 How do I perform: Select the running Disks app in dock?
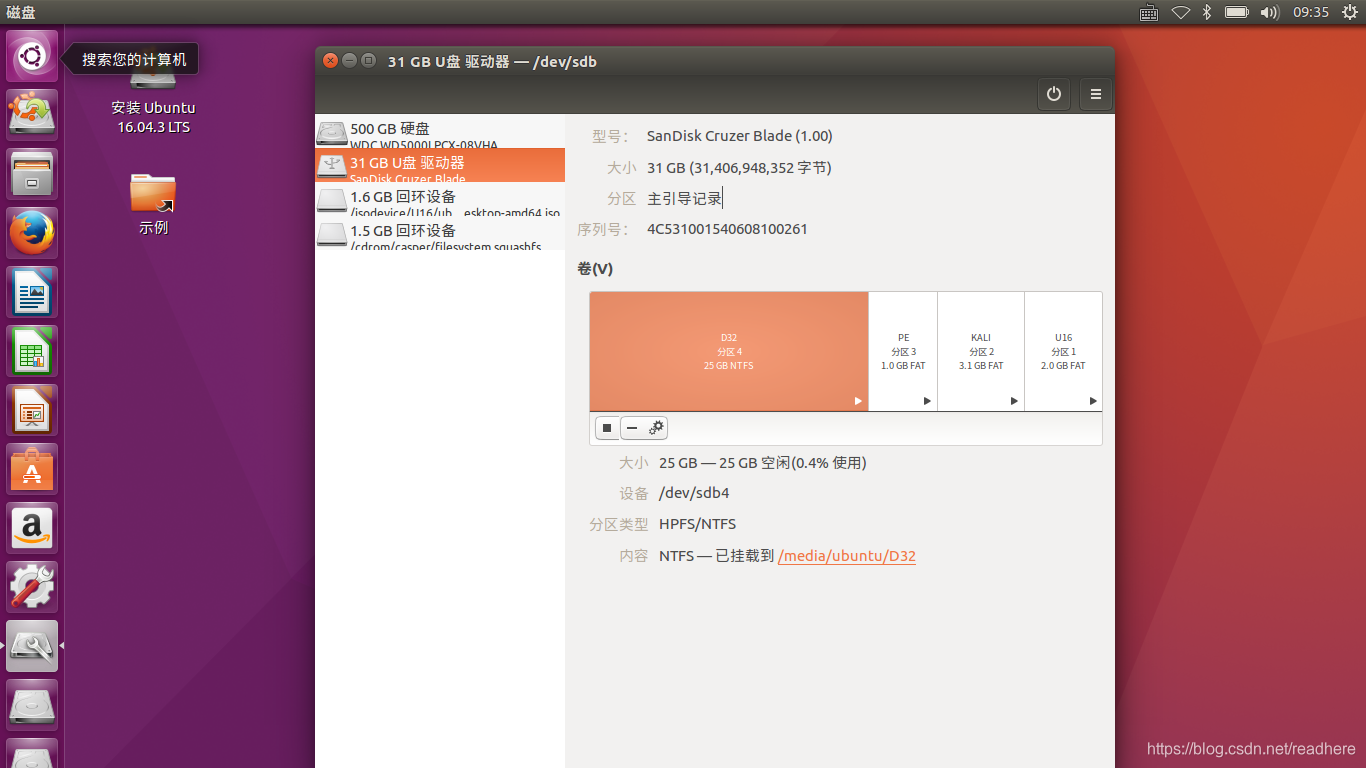[x=33, y=646]
